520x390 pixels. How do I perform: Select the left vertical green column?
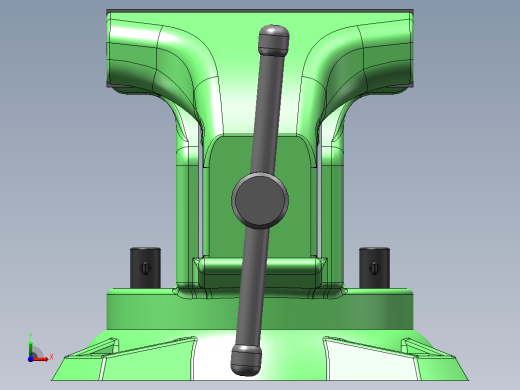187,217
